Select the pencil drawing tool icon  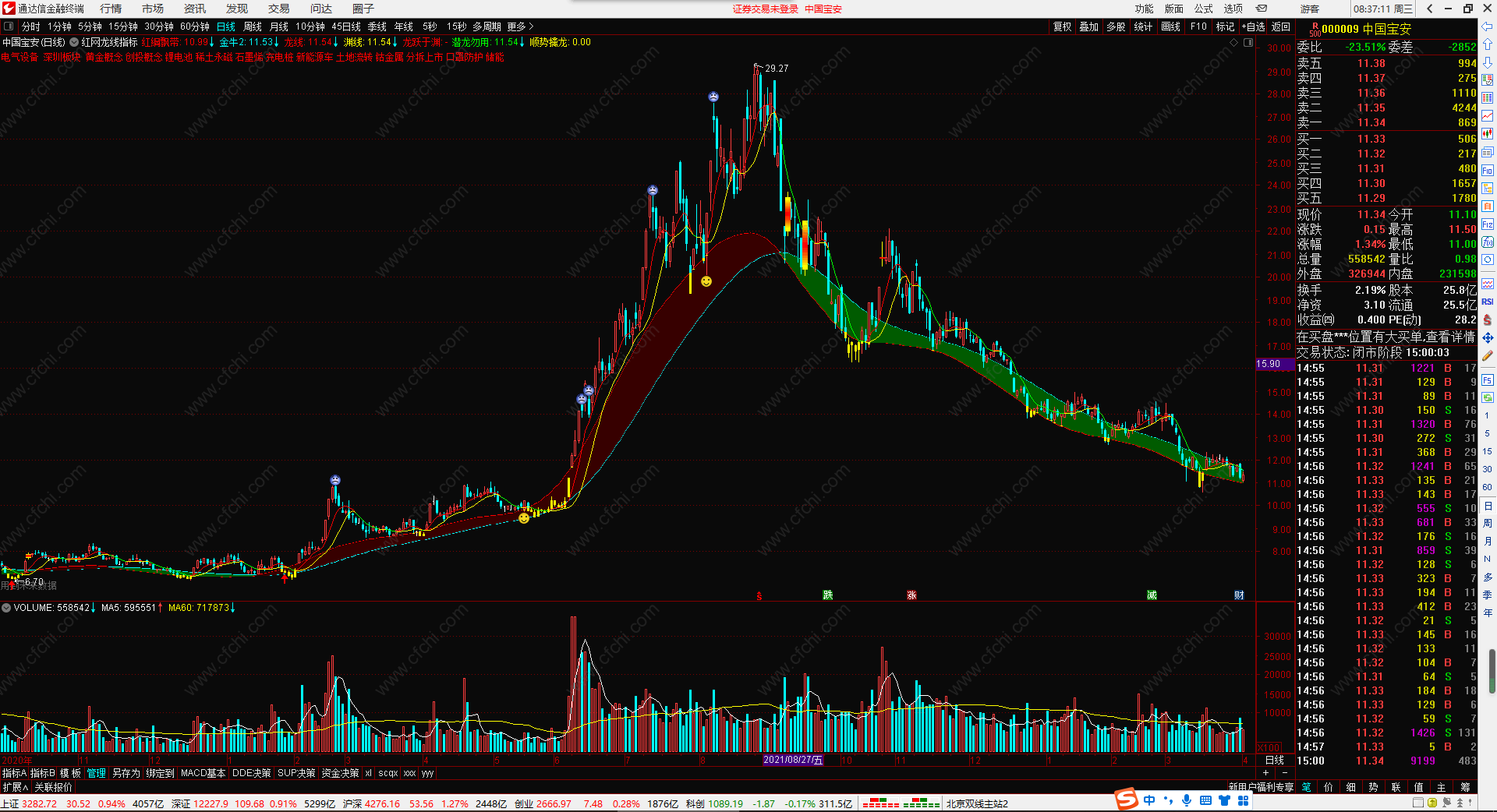1488,355
